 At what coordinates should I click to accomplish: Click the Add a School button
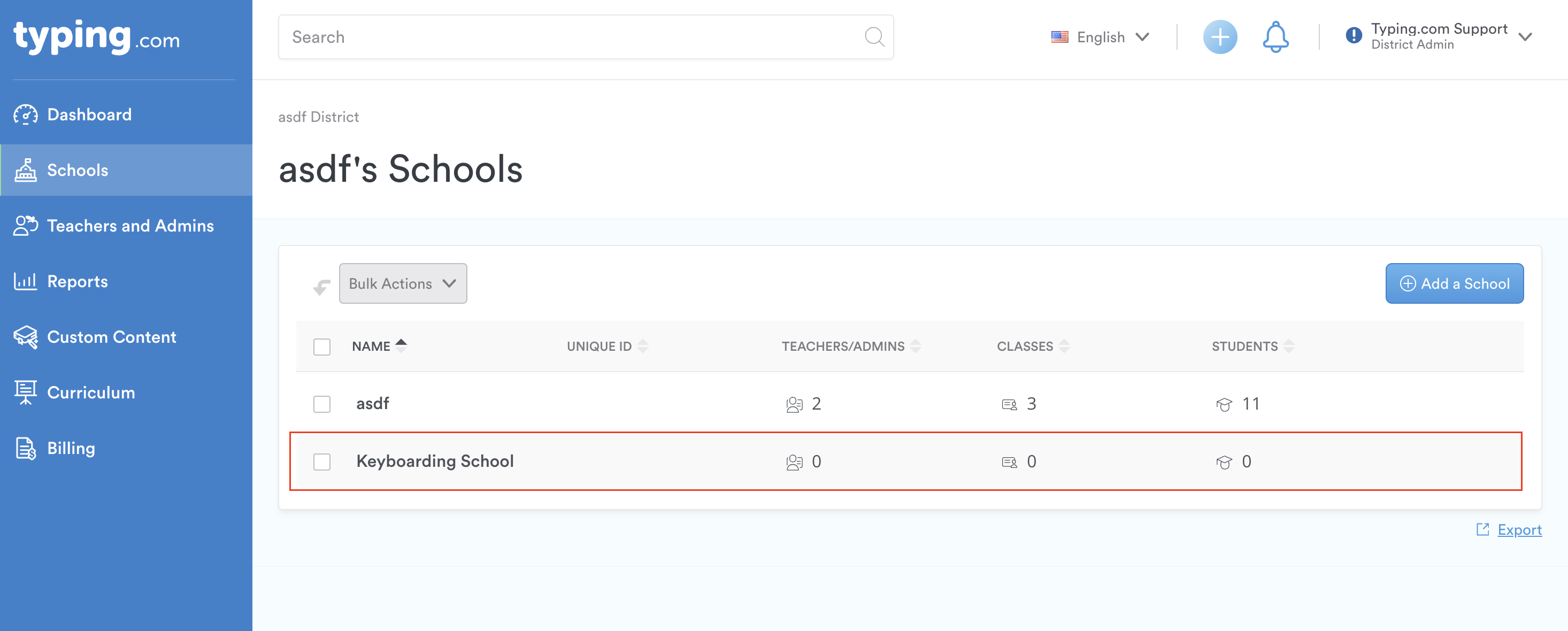tap(1454, 283)
